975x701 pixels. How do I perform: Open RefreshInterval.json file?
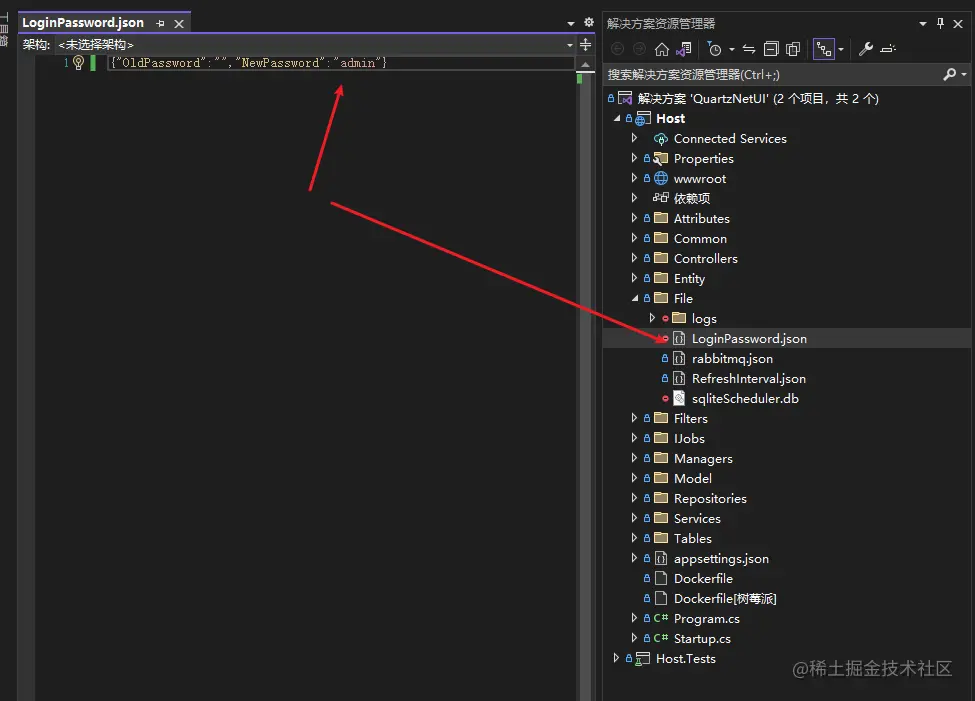[x=749, y=378]
